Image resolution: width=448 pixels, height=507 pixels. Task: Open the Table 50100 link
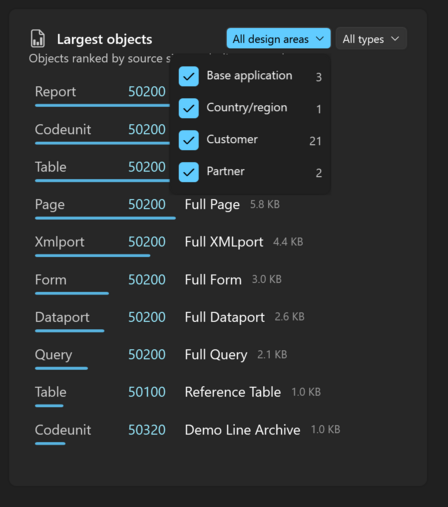147,392
